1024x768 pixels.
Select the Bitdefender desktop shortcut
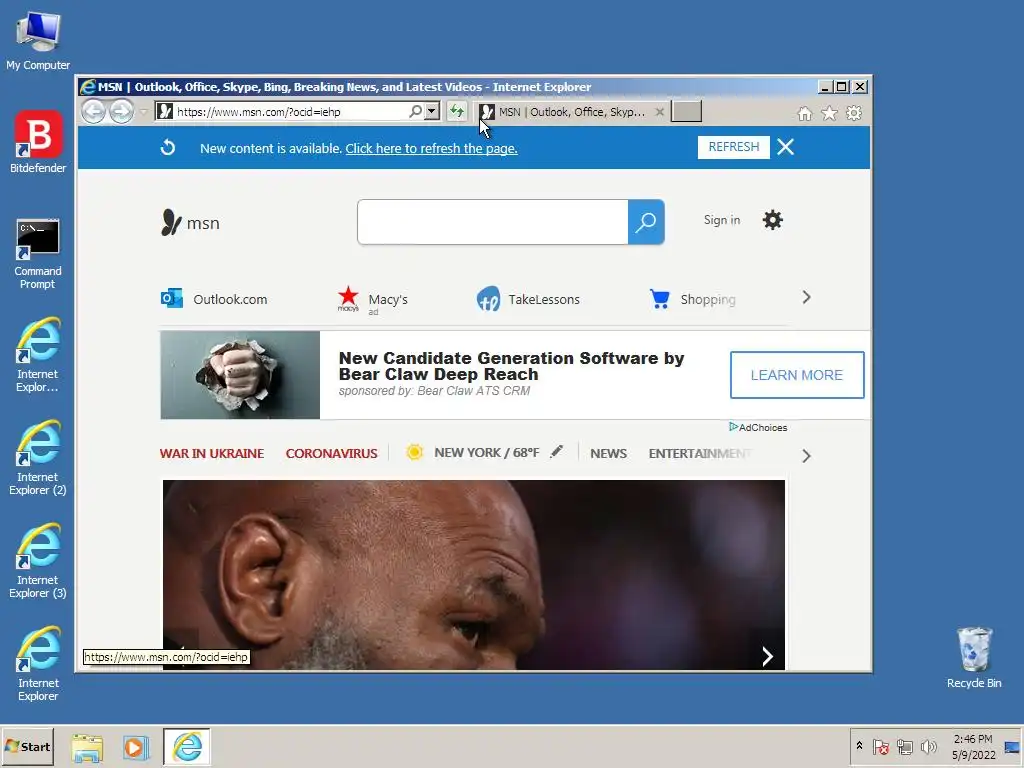[38, 142]
